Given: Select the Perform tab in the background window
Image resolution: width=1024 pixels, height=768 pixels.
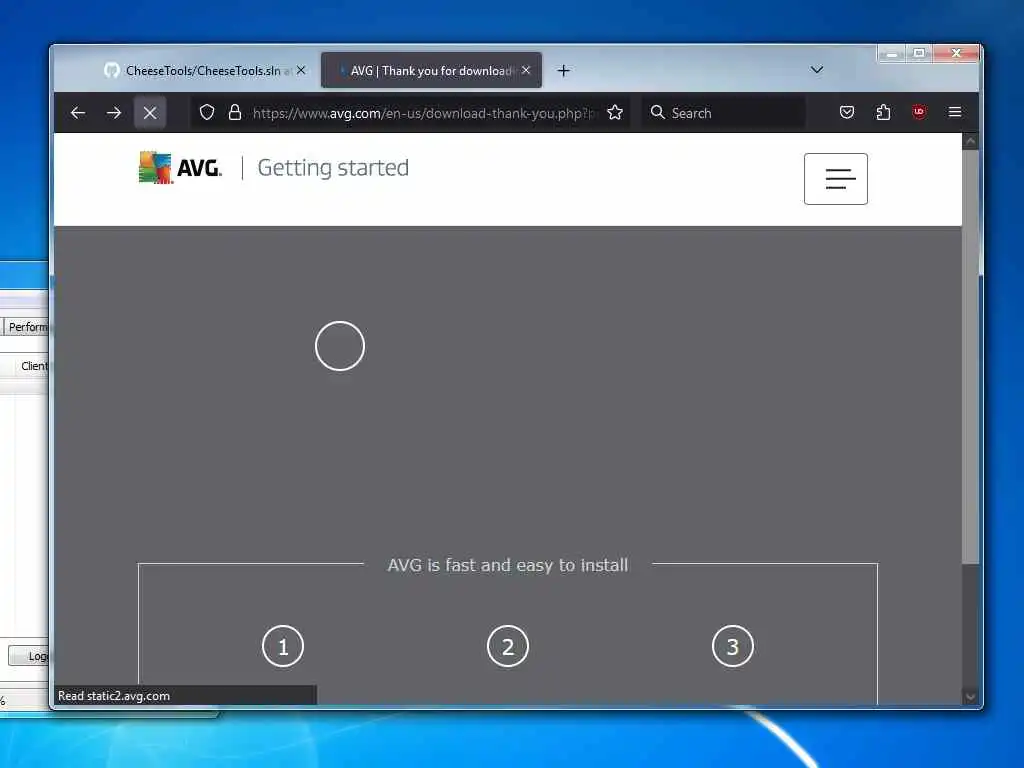Looking at the screenshot, I should pos(27,327).
